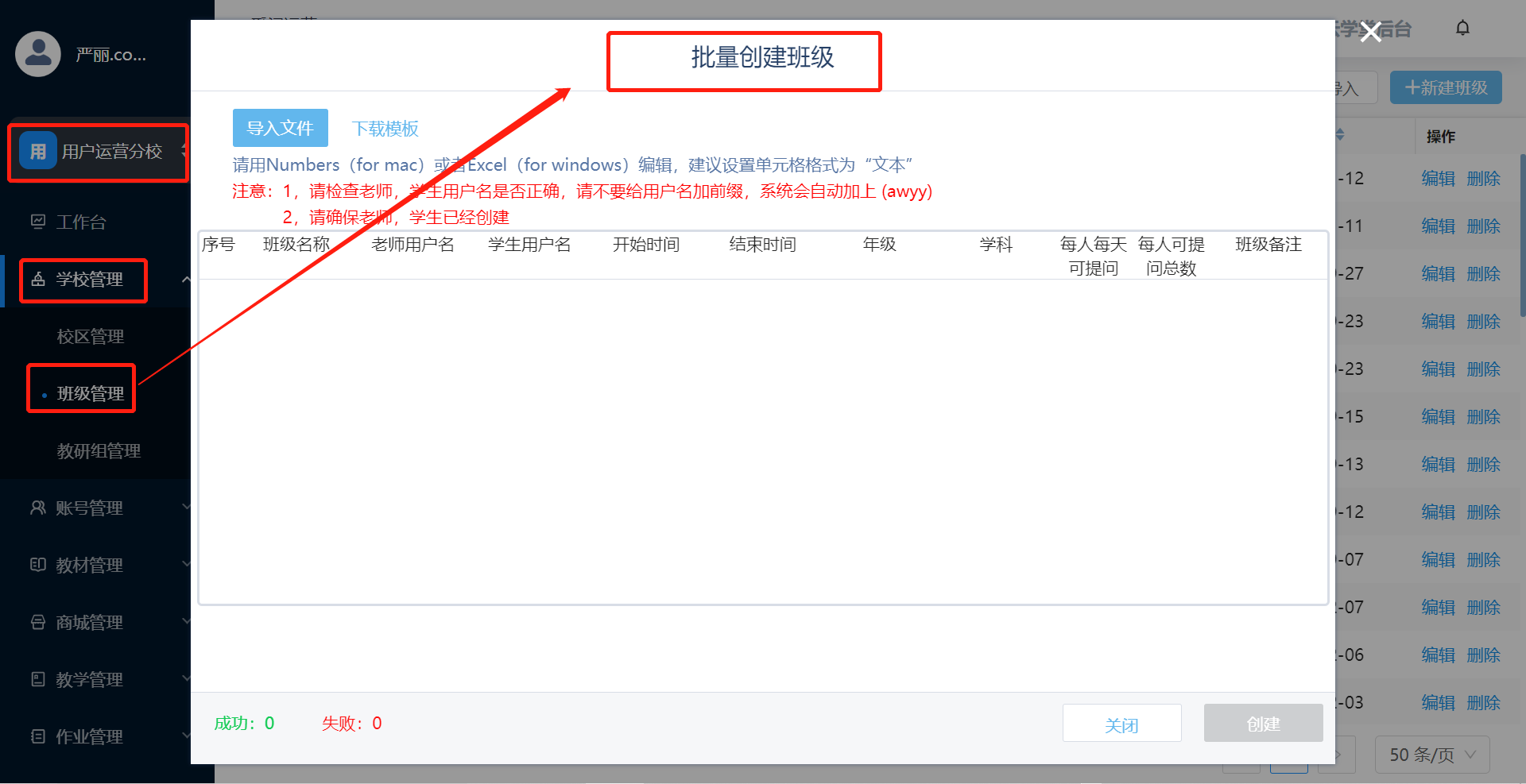
Task: Click the 创建 button in dialog
Action: coord(1263,723)
